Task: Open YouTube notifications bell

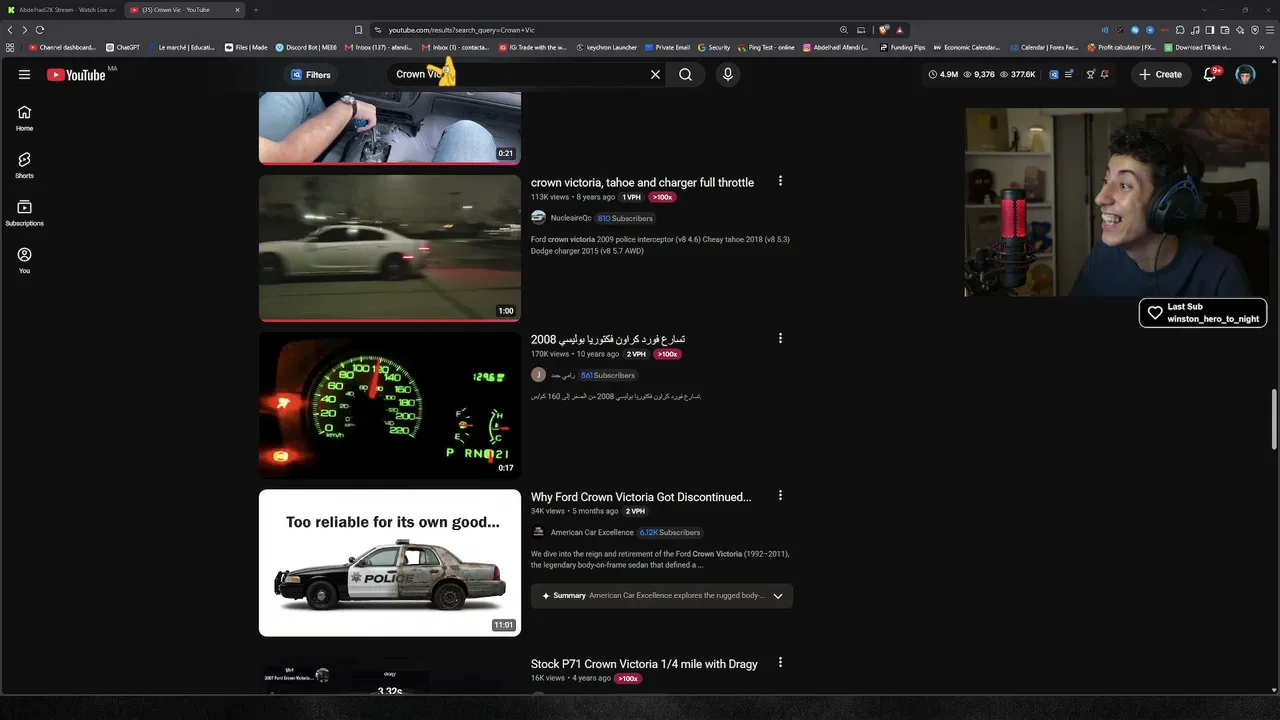Action: pos(1209,75)
